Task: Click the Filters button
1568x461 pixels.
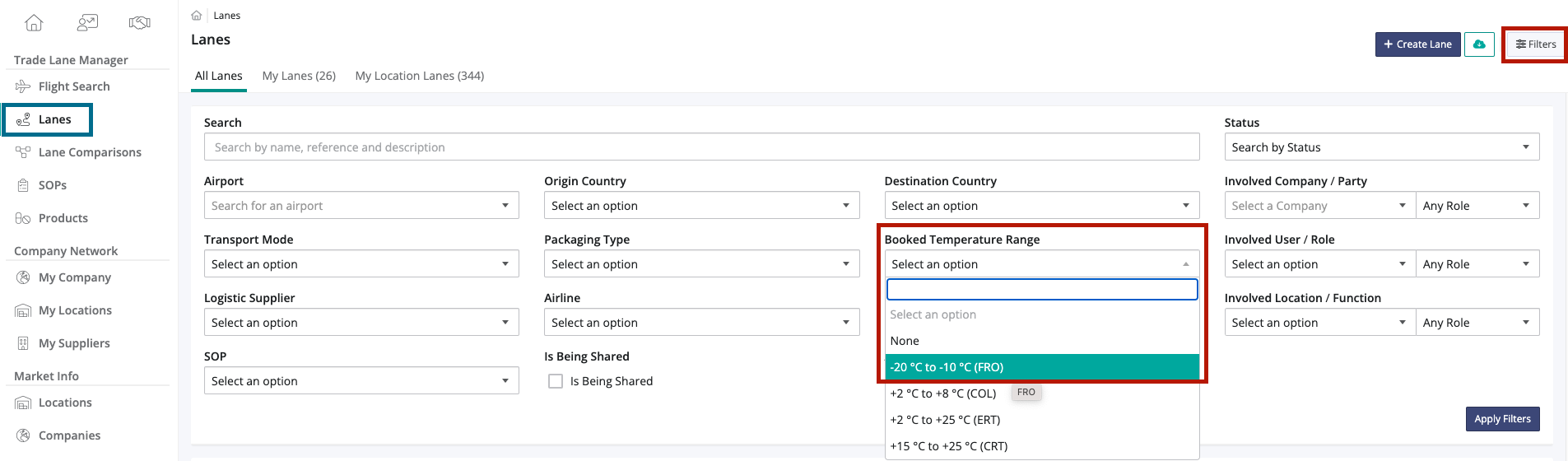Action: pos(1536,44)
